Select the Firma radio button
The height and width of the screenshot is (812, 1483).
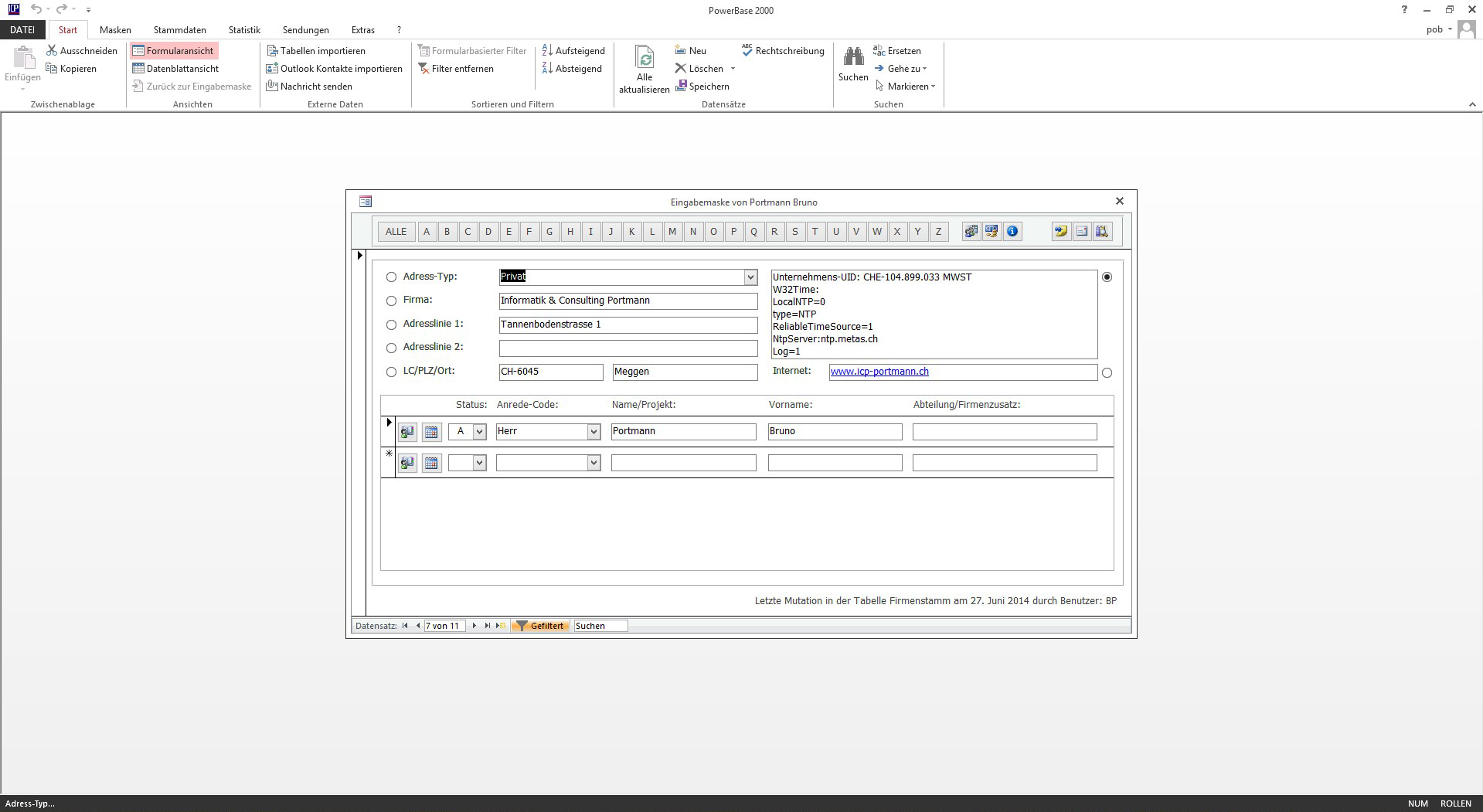[x=391, y=301]
